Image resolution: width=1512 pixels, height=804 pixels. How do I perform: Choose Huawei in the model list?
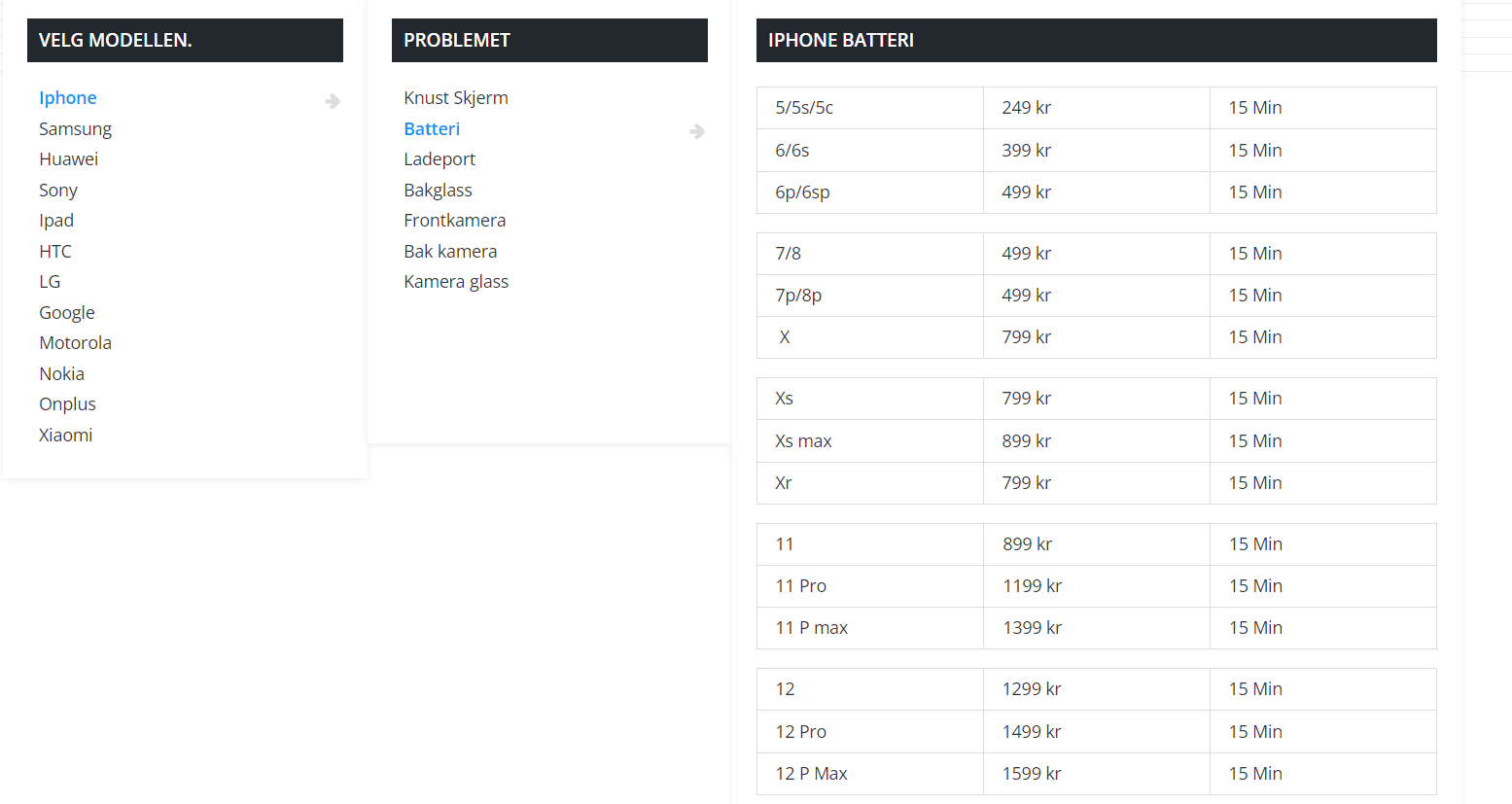point(68,159)
